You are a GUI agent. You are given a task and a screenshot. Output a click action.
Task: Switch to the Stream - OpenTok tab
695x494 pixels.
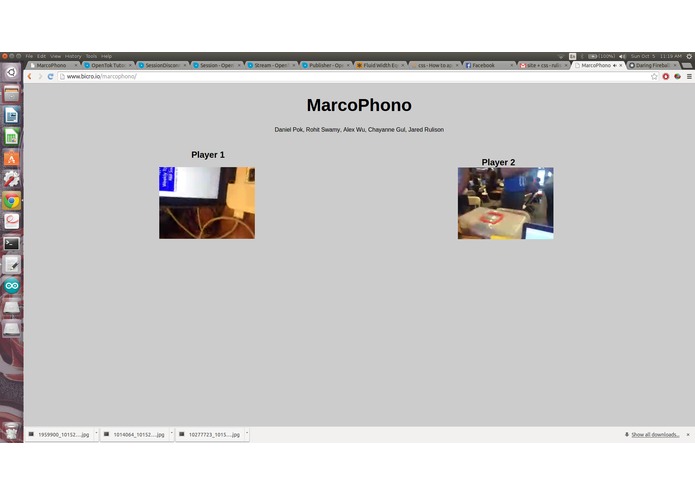tap(271, 65)
